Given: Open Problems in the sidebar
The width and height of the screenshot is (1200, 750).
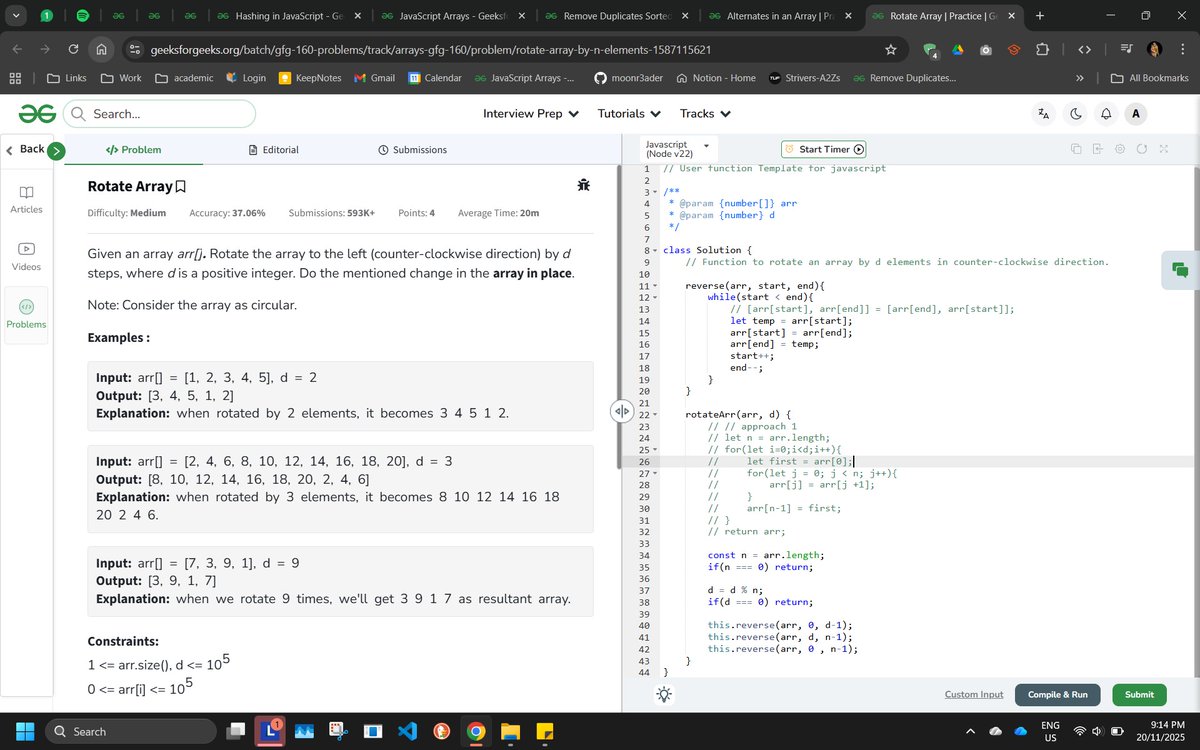Looking at the screenshot, I should point(26,314).
